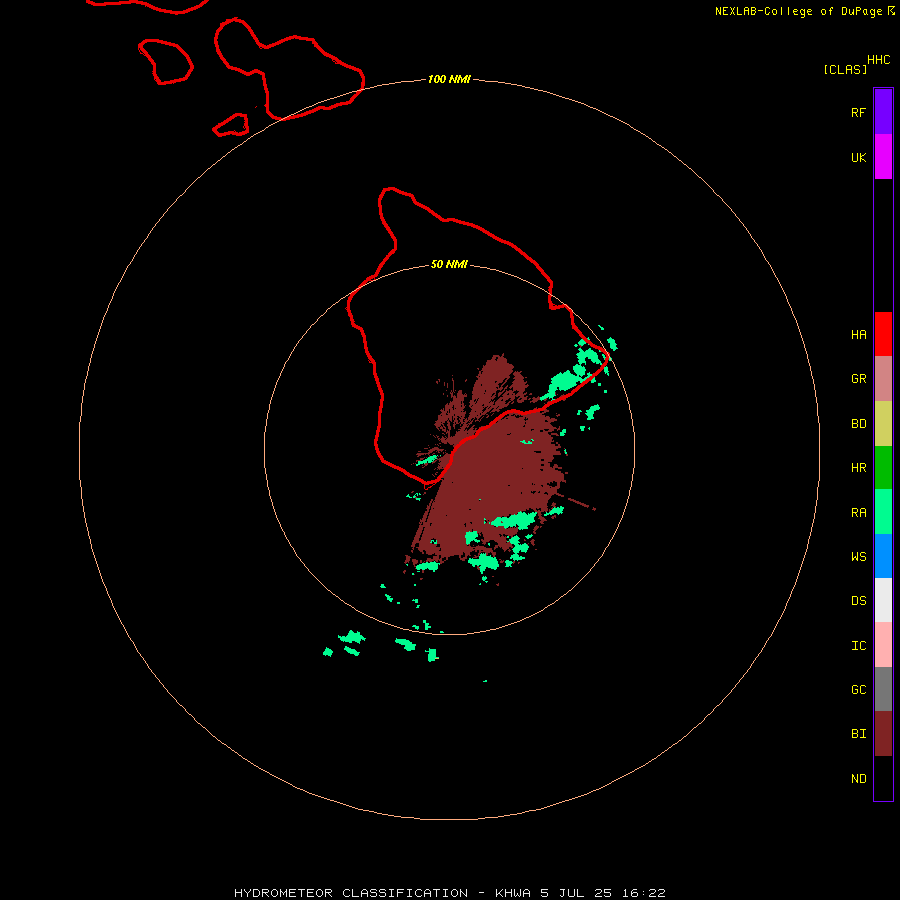This screenshot has height=900, width=900.
Task: Click the [CLAS] units label
Action: (845, 69)
